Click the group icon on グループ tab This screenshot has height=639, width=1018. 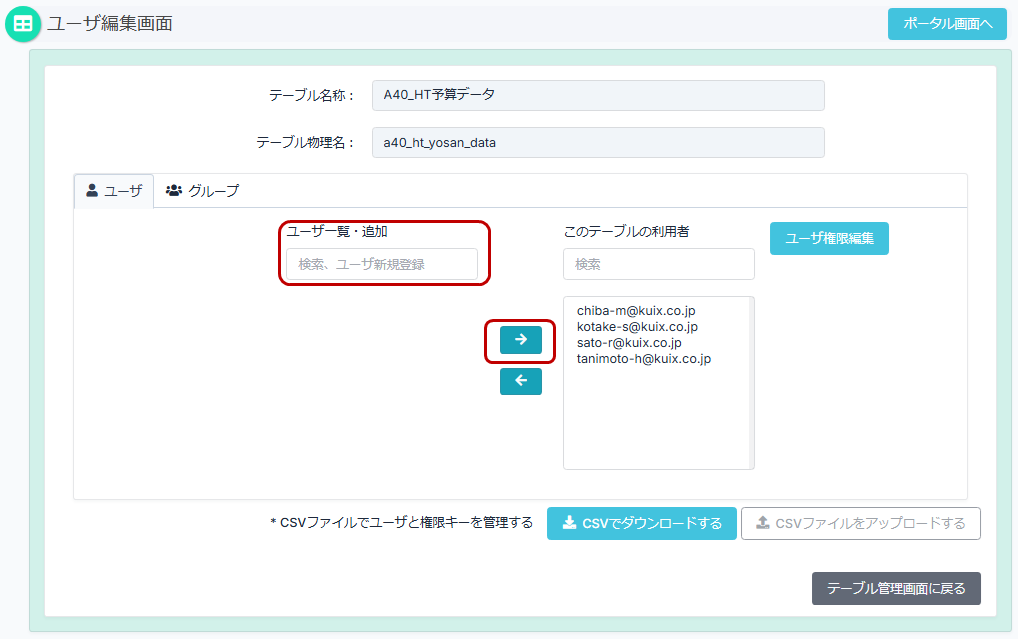[x=174, y=190]
